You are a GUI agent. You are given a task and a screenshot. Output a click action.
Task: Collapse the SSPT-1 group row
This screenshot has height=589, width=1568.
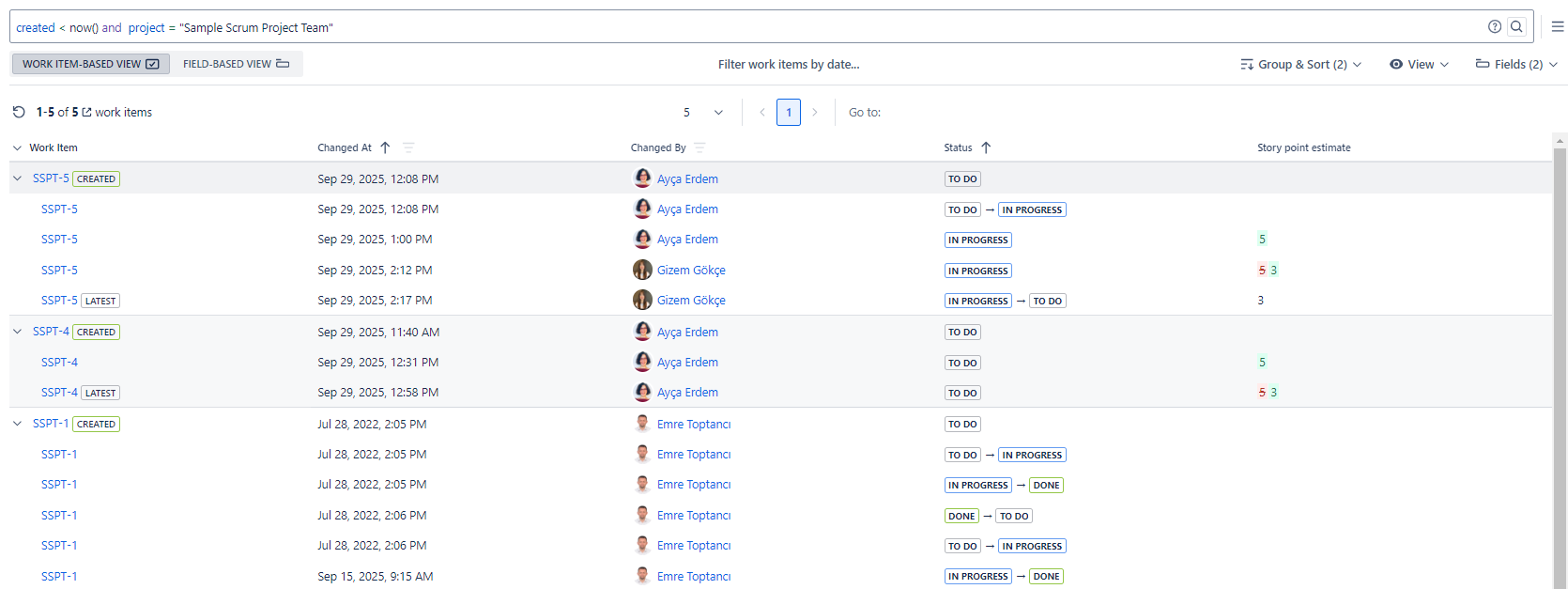(17, 424)
